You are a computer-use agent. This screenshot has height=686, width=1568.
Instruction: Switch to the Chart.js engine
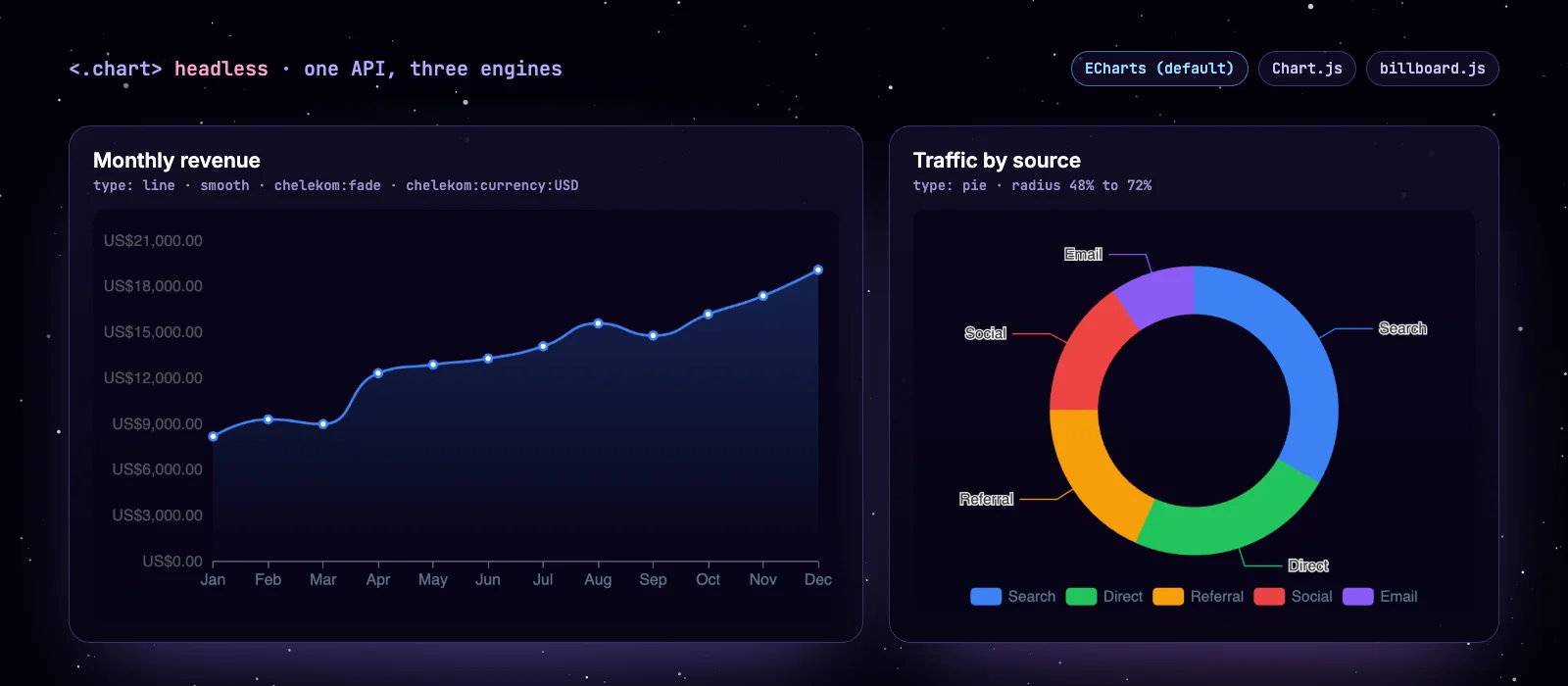coord(1307,69)
